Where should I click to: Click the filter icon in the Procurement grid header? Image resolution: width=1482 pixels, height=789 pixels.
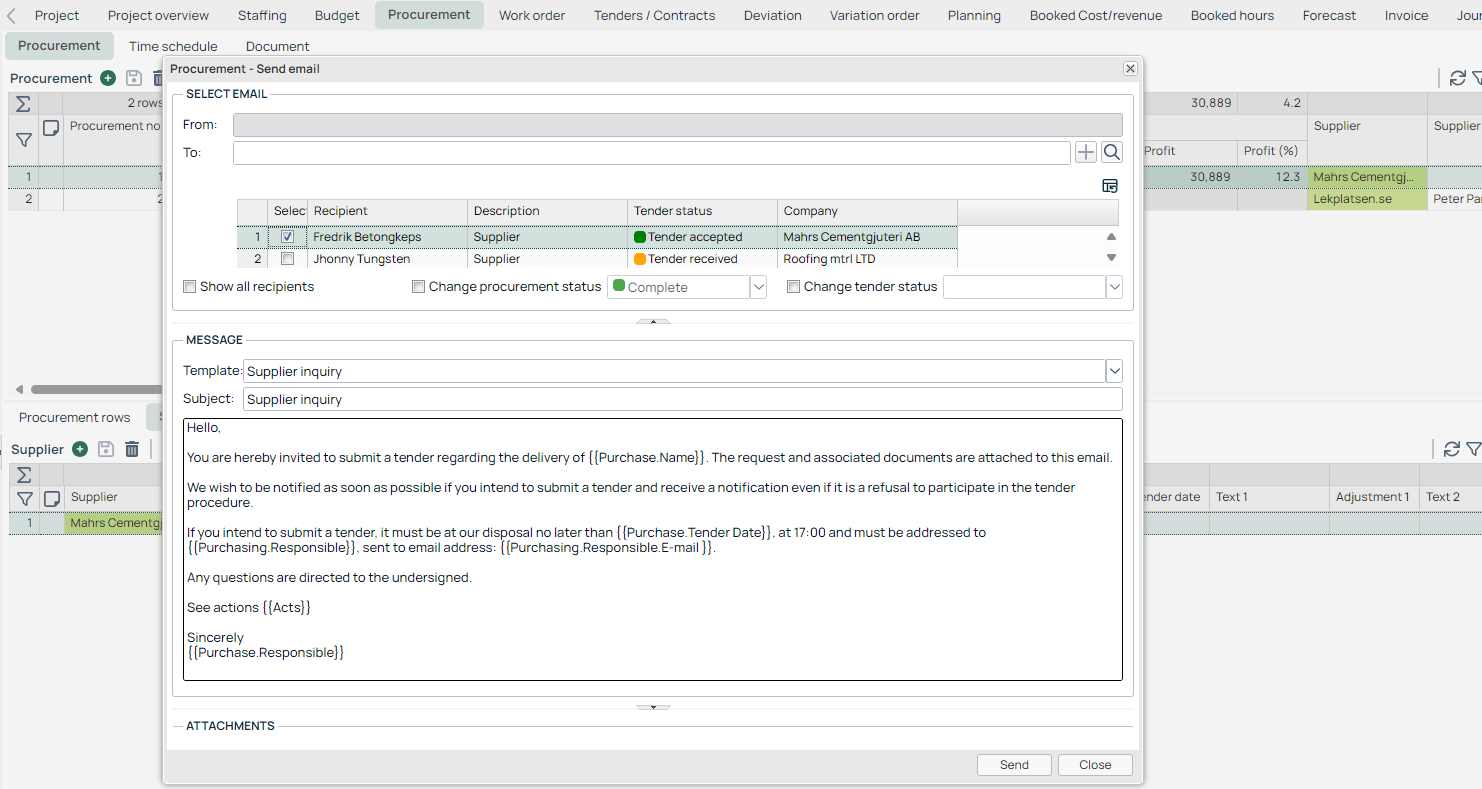(x=24, y=140)
